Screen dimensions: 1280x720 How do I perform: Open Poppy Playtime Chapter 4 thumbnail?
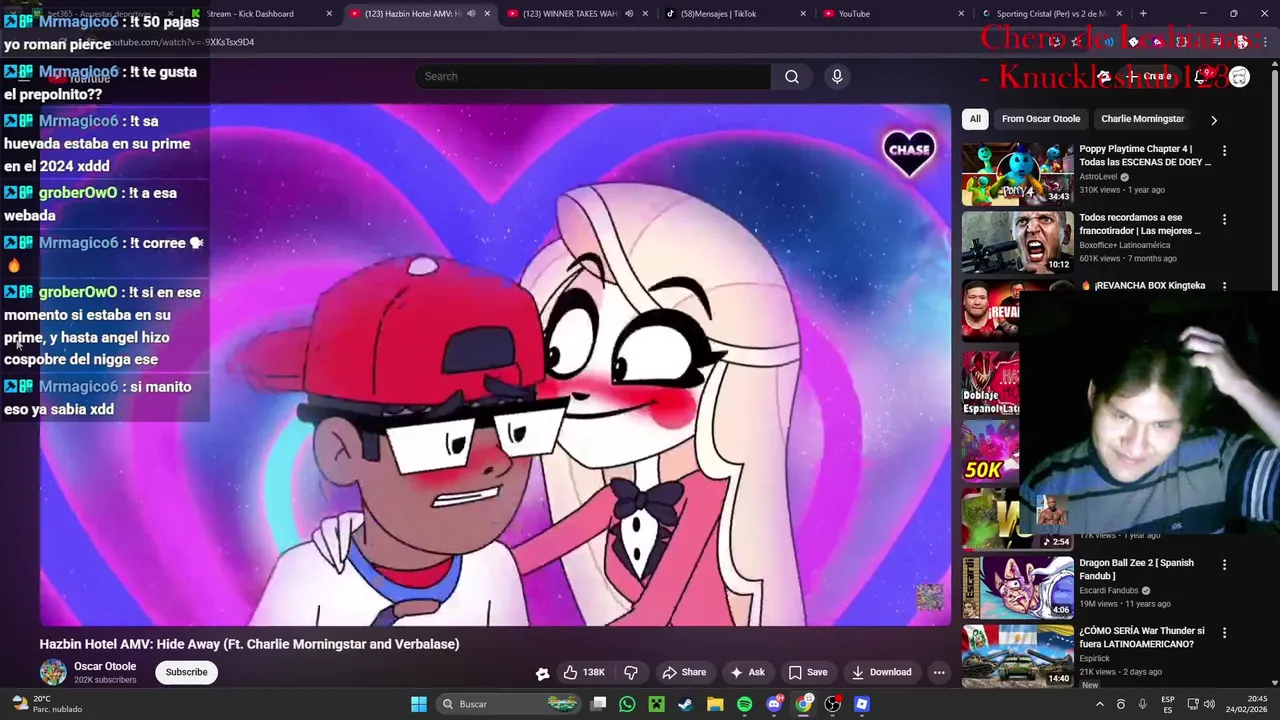point(1017,174)
